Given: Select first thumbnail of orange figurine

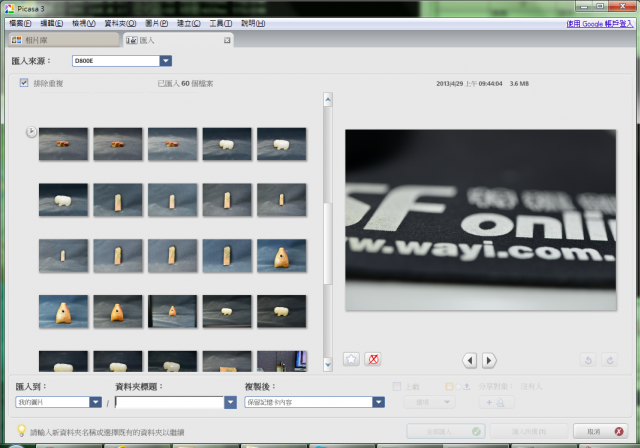Looking at the screenshot, I should pyautogui.click(x=63, y=144).
